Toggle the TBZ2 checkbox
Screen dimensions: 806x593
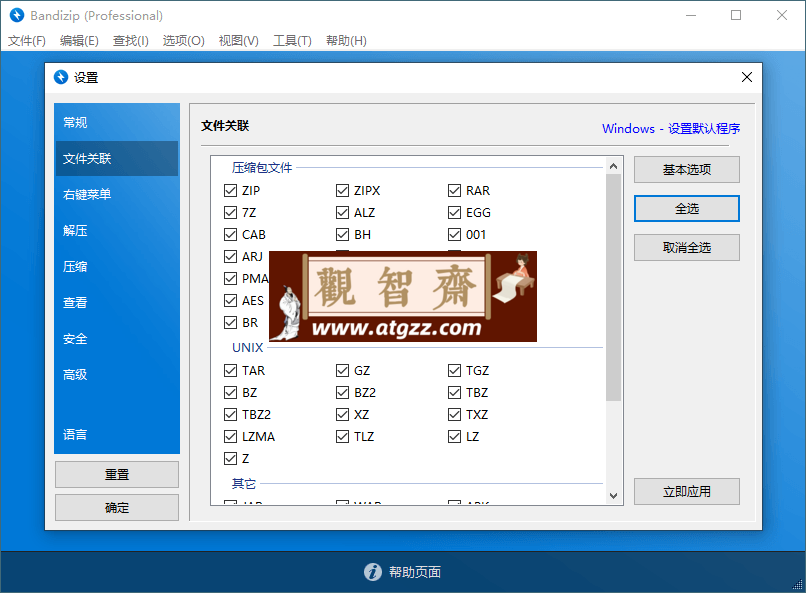click(230, 414)
